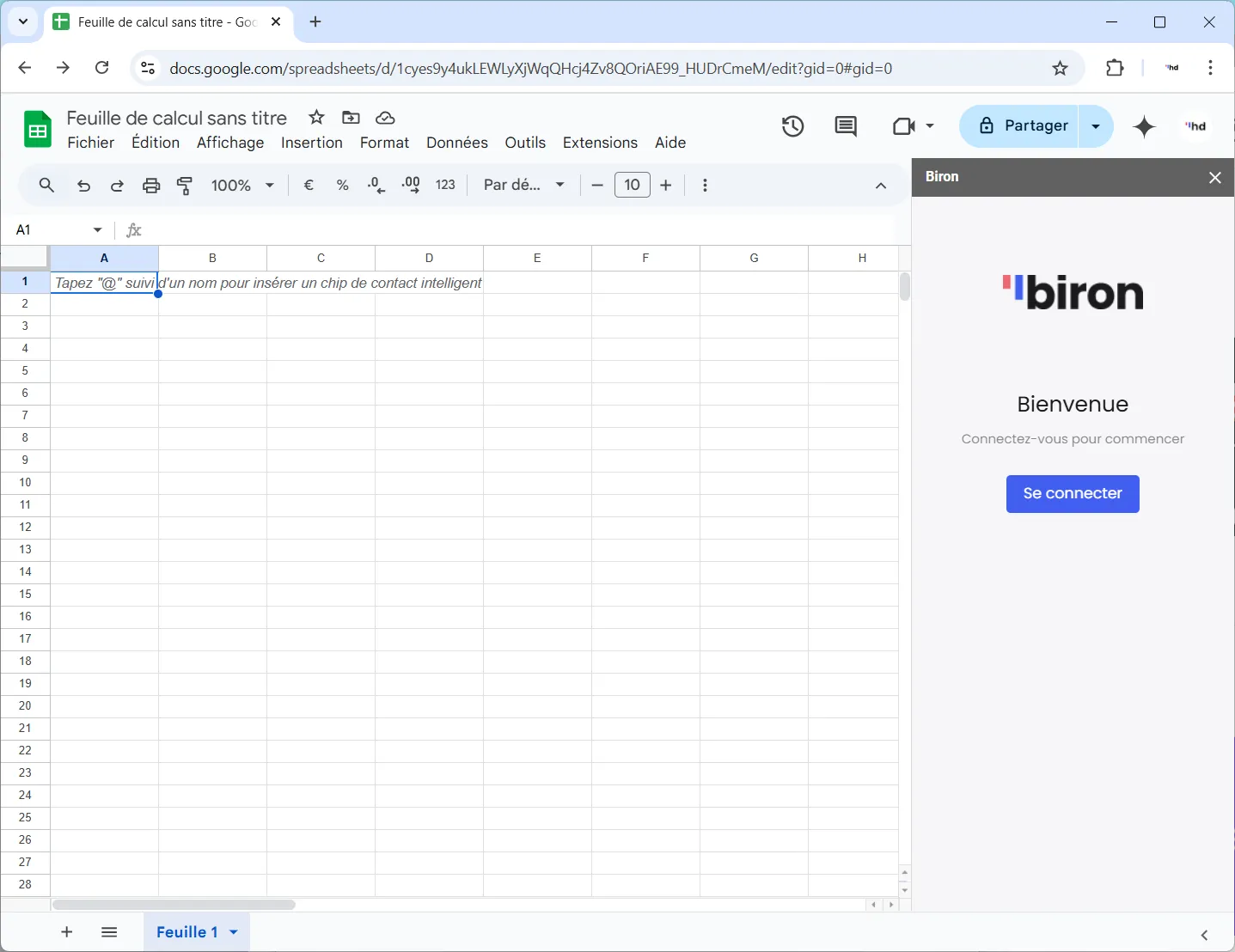Open font family dropdown
This screenshot has height=952, width=1235.
point(523,185)
